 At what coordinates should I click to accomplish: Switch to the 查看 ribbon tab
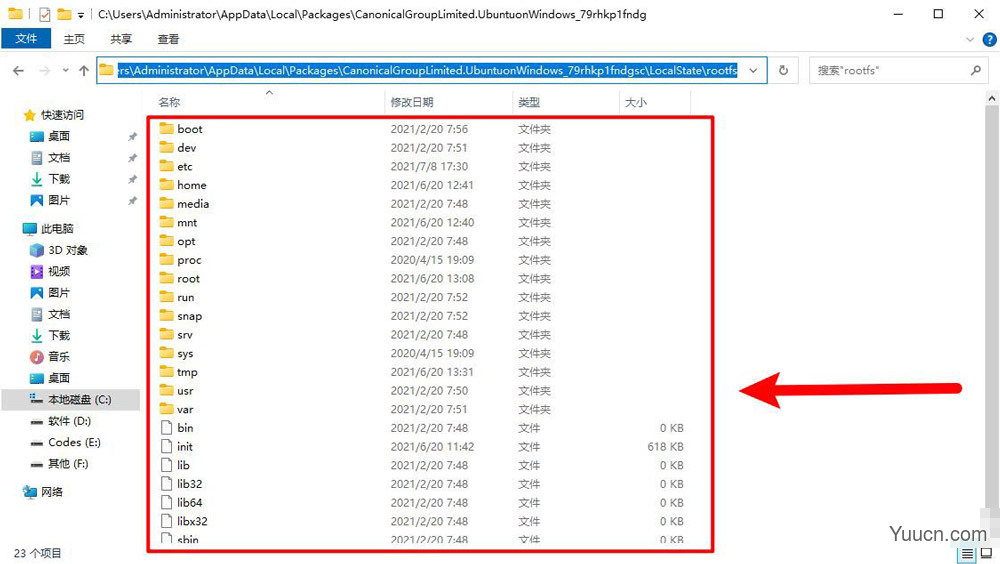tap(168, 39)
